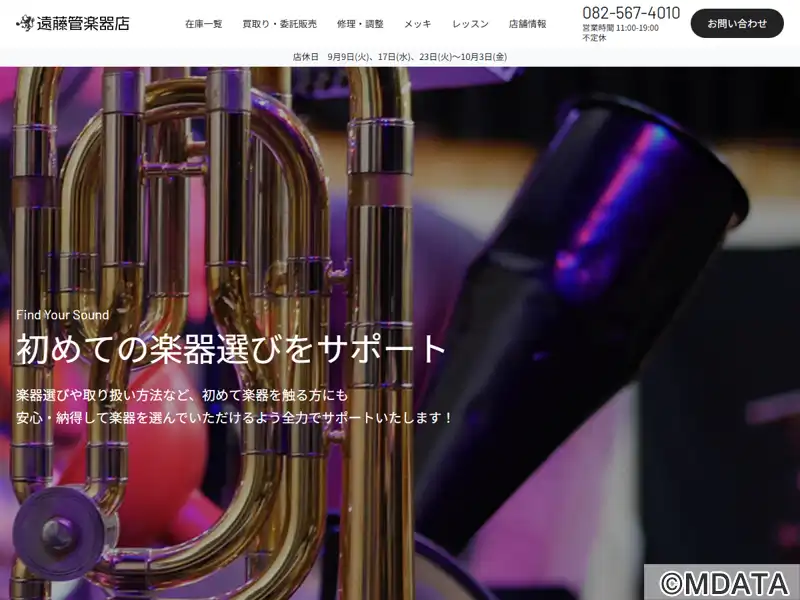
Task: Click the 初めての楽器選びをサポート headline
Action: tap(232, 349)
